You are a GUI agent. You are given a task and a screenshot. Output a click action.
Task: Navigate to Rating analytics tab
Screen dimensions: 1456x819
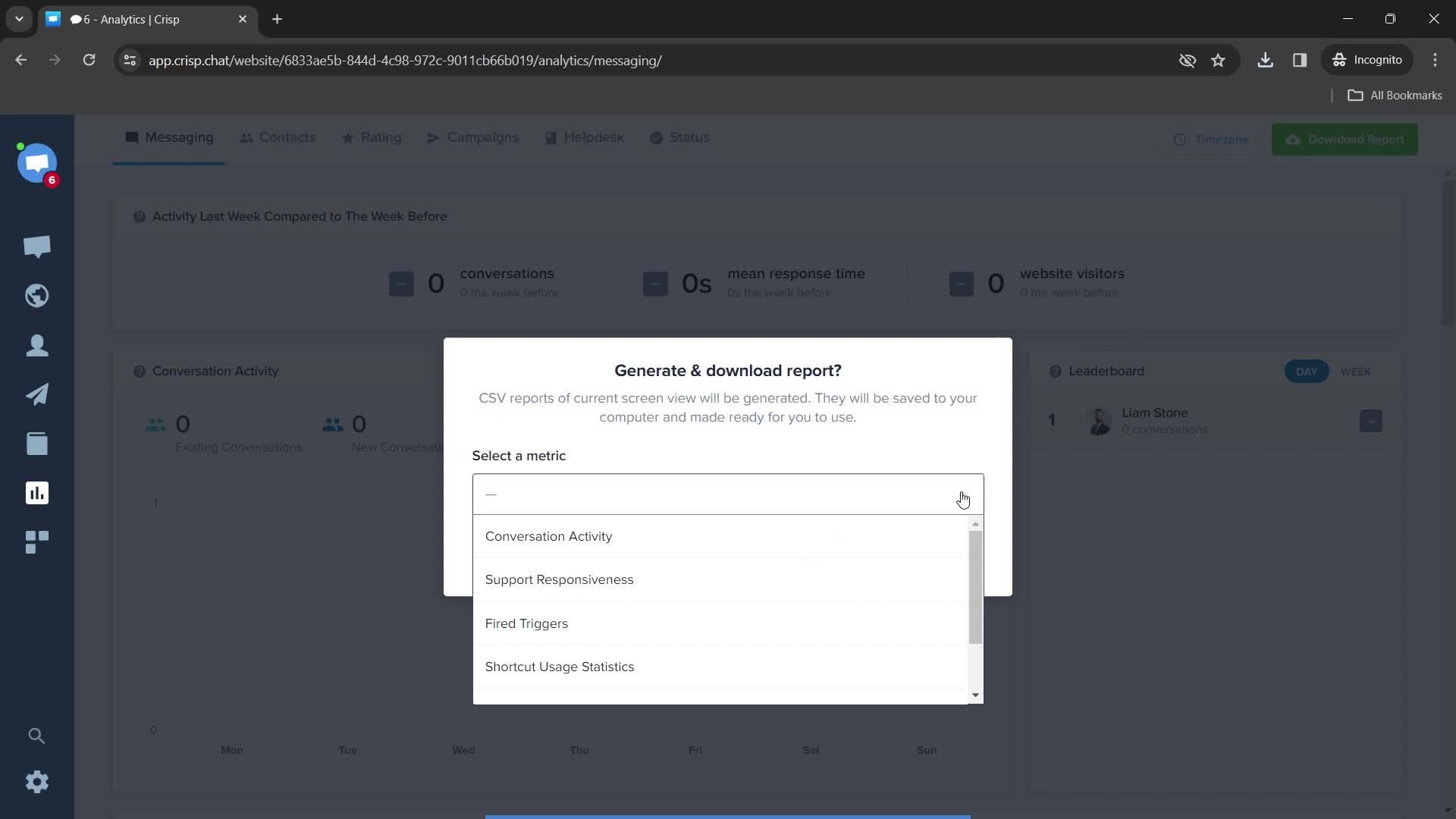coord(382,137)
